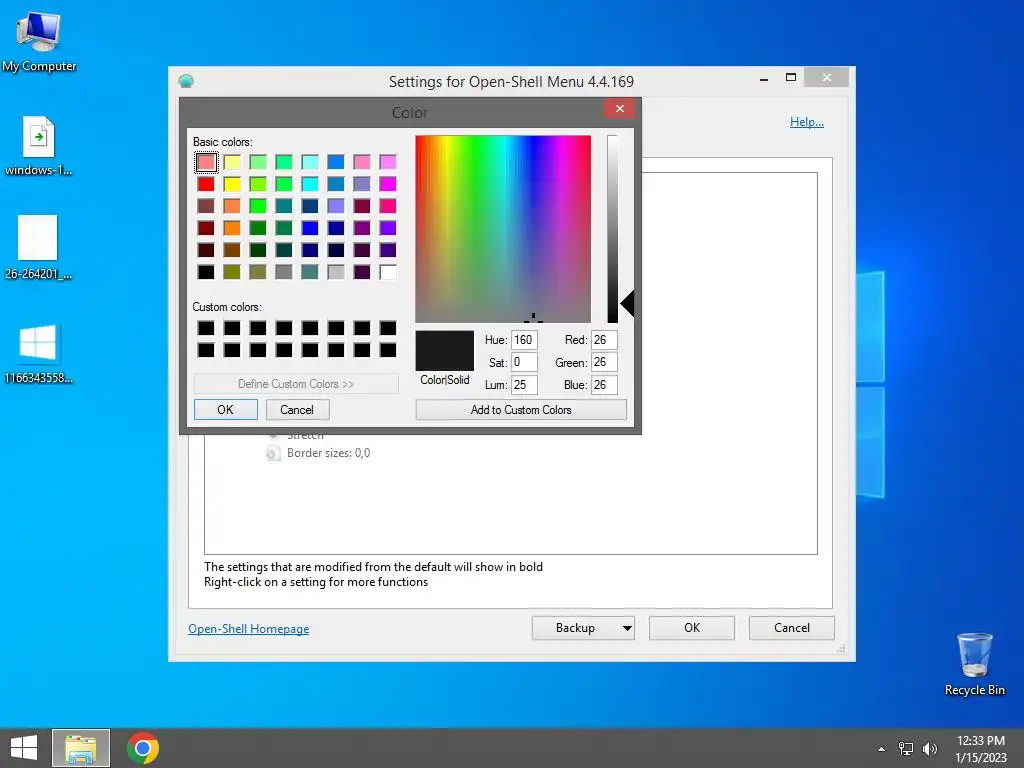Screen dimensions: 1024x768
Task: Select the light red basic color swatch
Action: click(206, 162)
